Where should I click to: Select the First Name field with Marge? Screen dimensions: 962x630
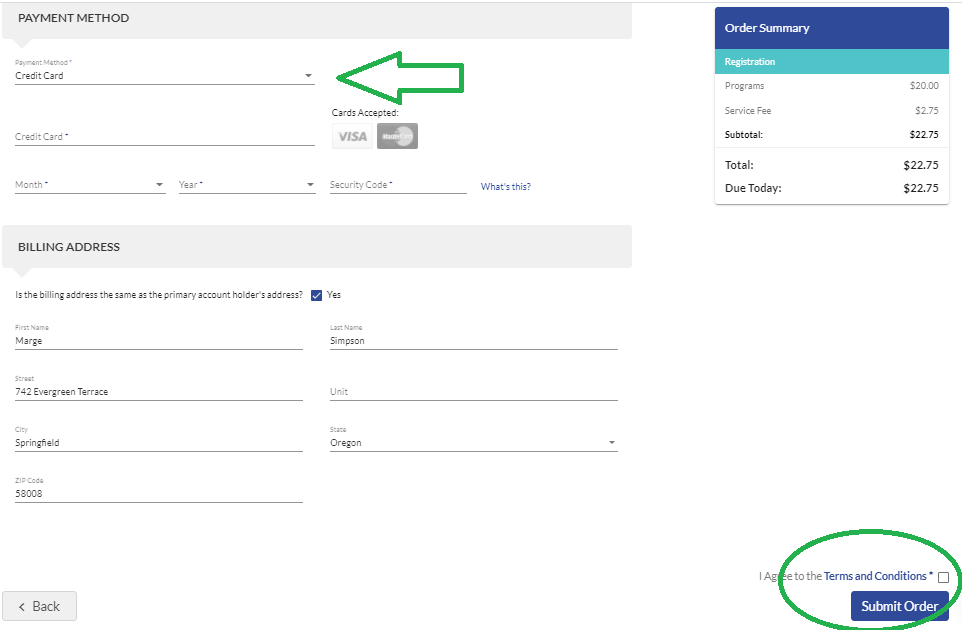159,341
